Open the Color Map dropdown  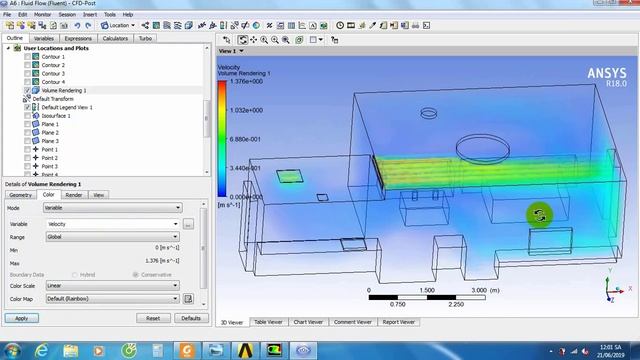[112, 299]
